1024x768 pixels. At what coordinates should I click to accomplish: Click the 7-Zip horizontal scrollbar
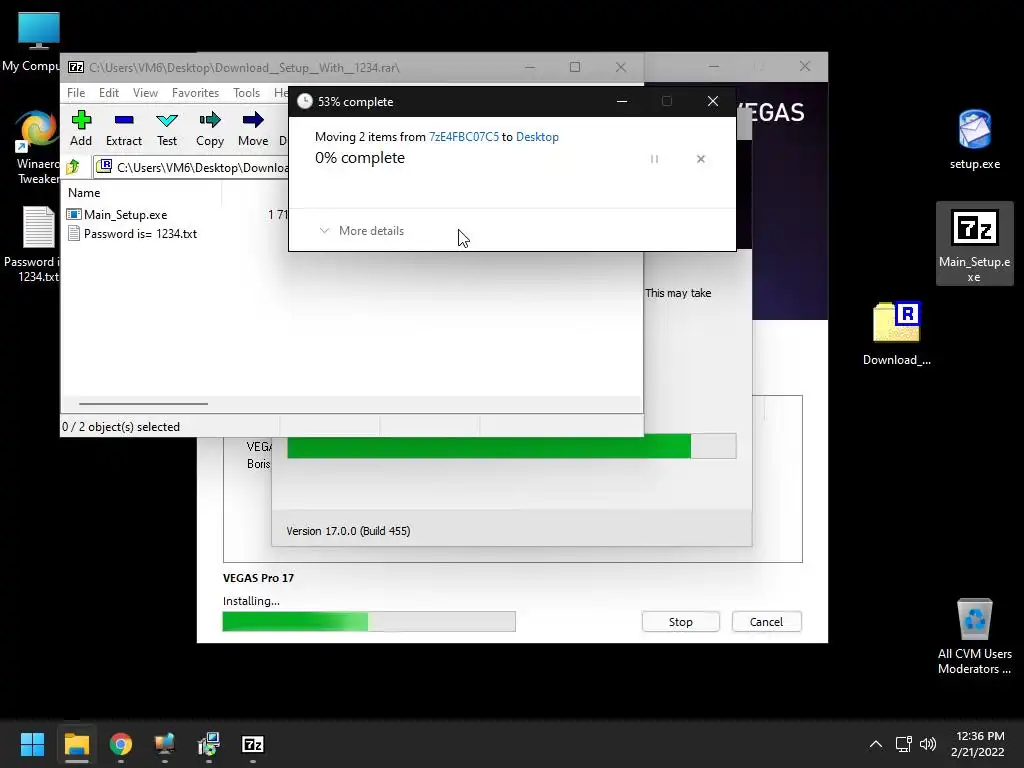(143, 404)
